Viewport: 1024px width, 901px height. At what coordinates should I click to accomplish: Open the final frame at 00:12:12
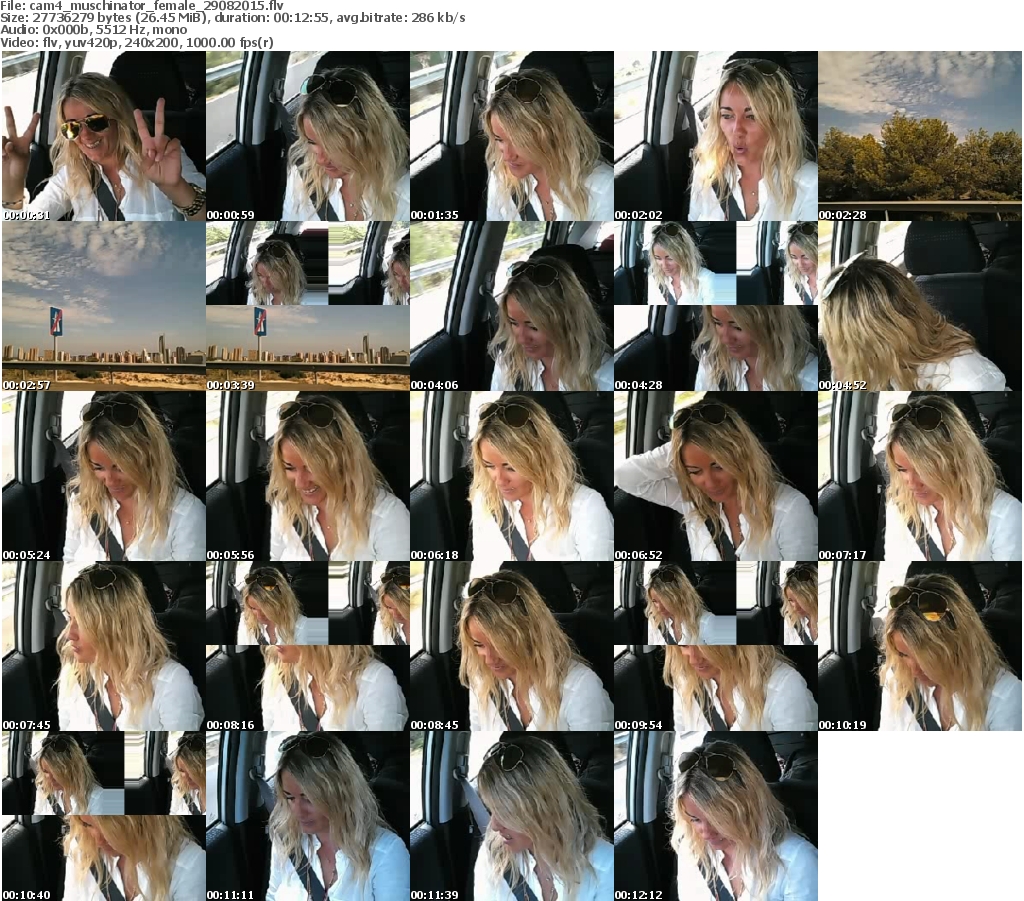coord(716,816)
